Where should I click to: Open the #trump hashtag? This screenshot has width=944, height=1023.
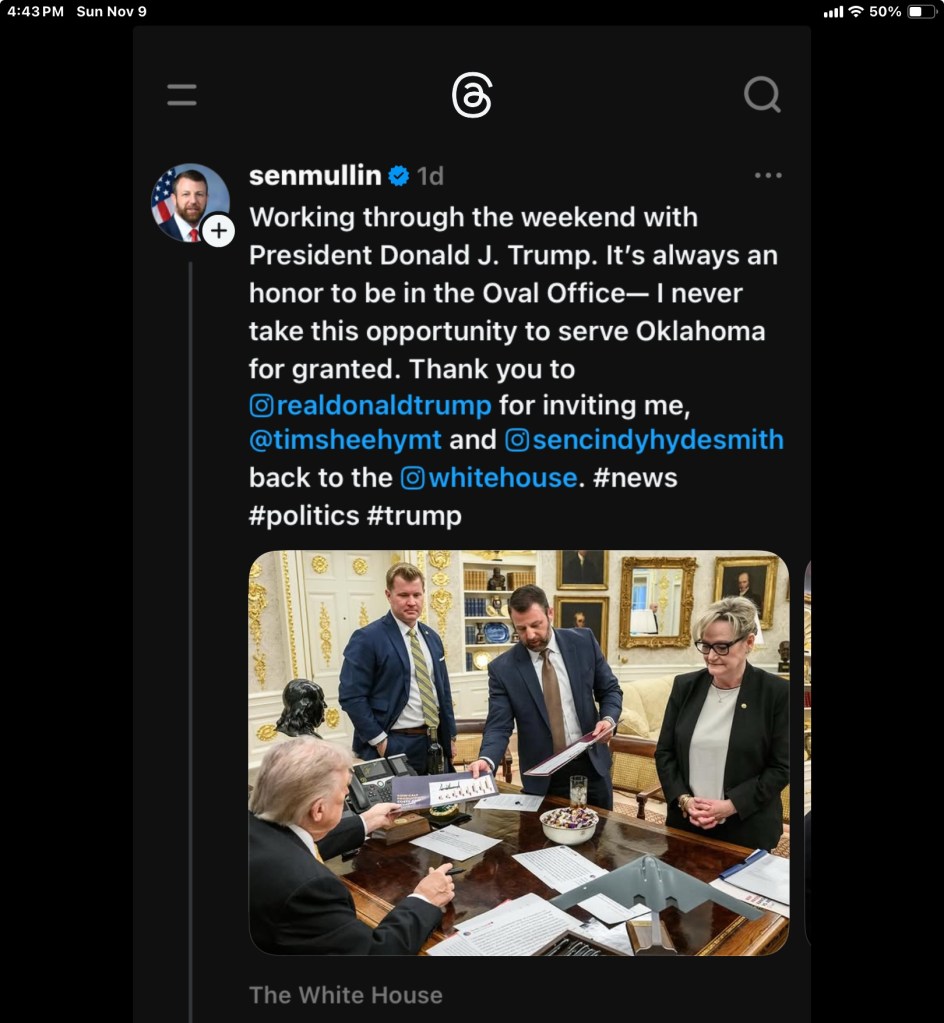tap(414, 516)
